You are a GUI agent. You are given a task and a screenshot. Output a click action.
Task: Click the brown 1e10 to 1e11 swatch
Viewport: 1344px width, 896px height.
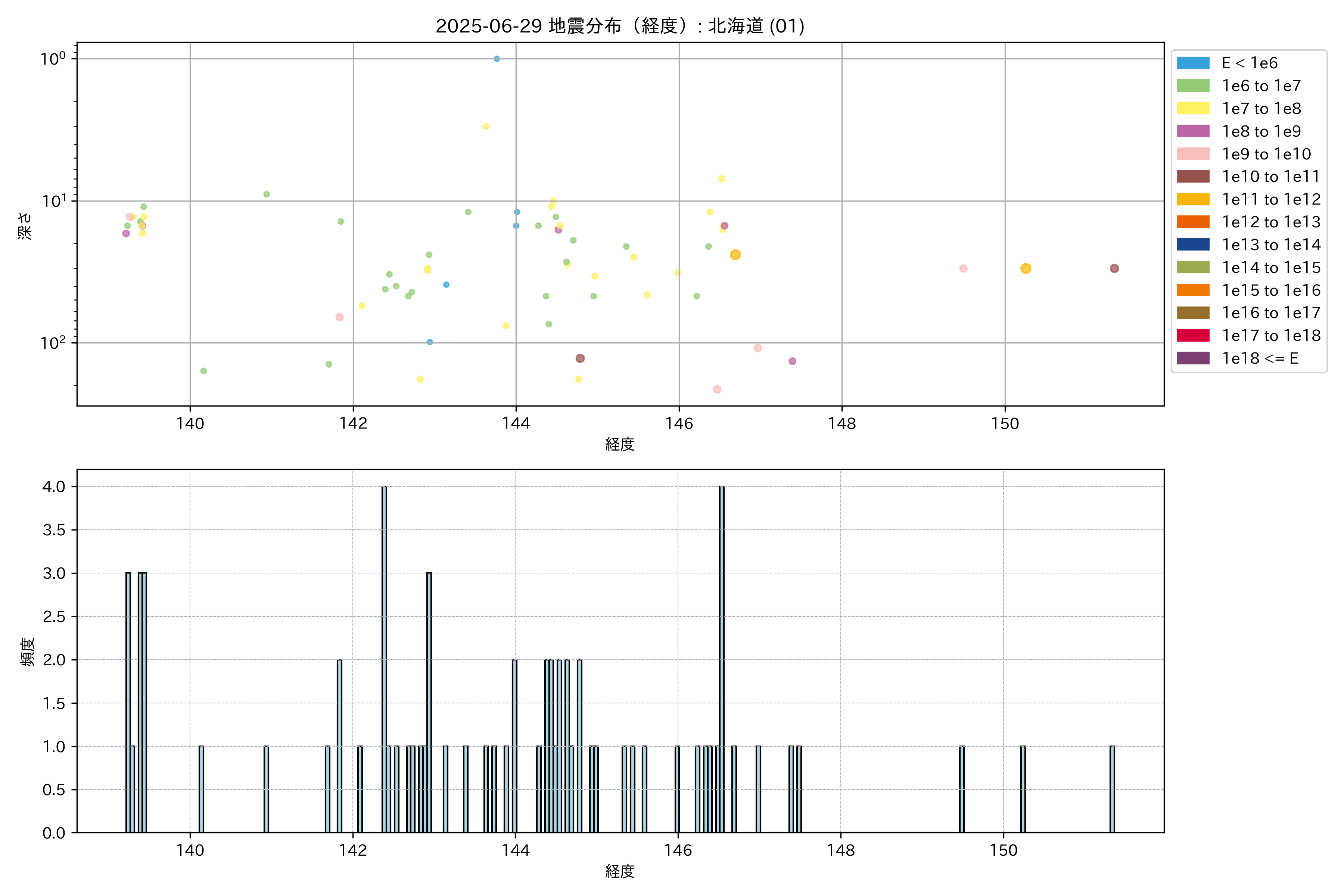coord(1192,177)
